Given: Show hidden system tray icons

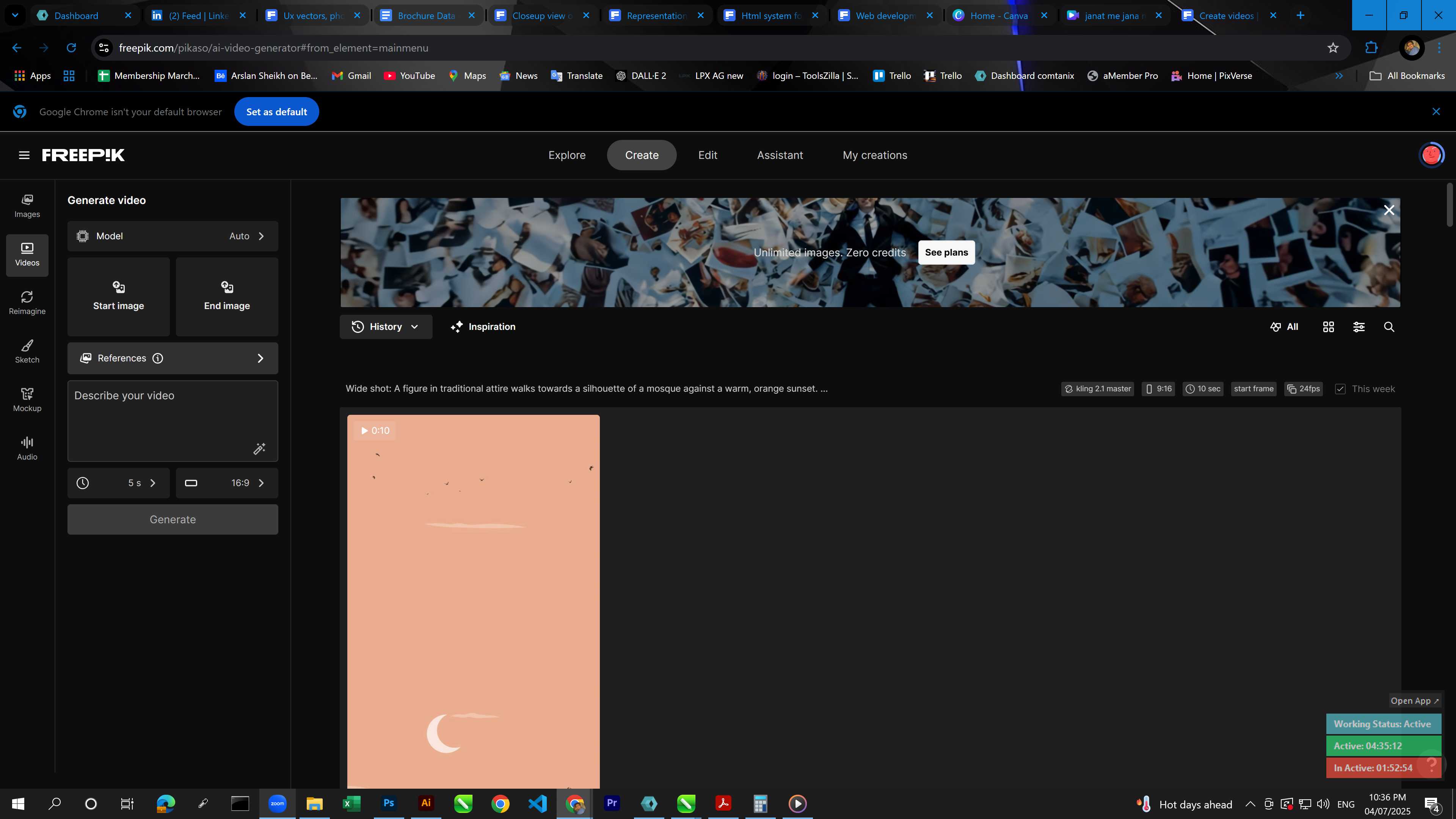Looking at the screenshot, I should [1250, 804].
